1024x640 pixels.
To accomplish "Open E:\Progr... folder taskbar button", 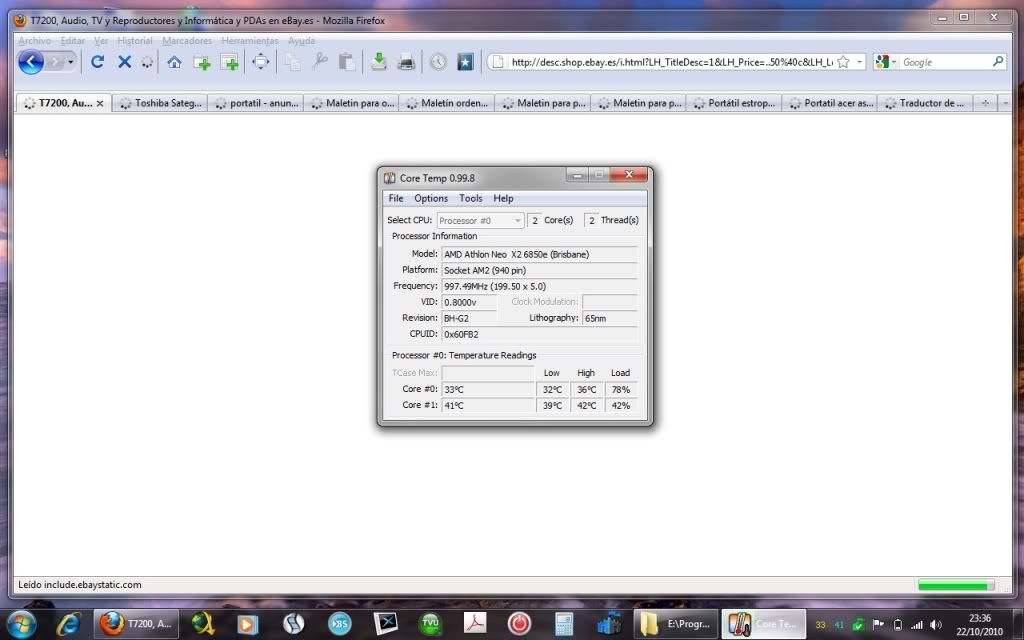I will pos(675,624).
